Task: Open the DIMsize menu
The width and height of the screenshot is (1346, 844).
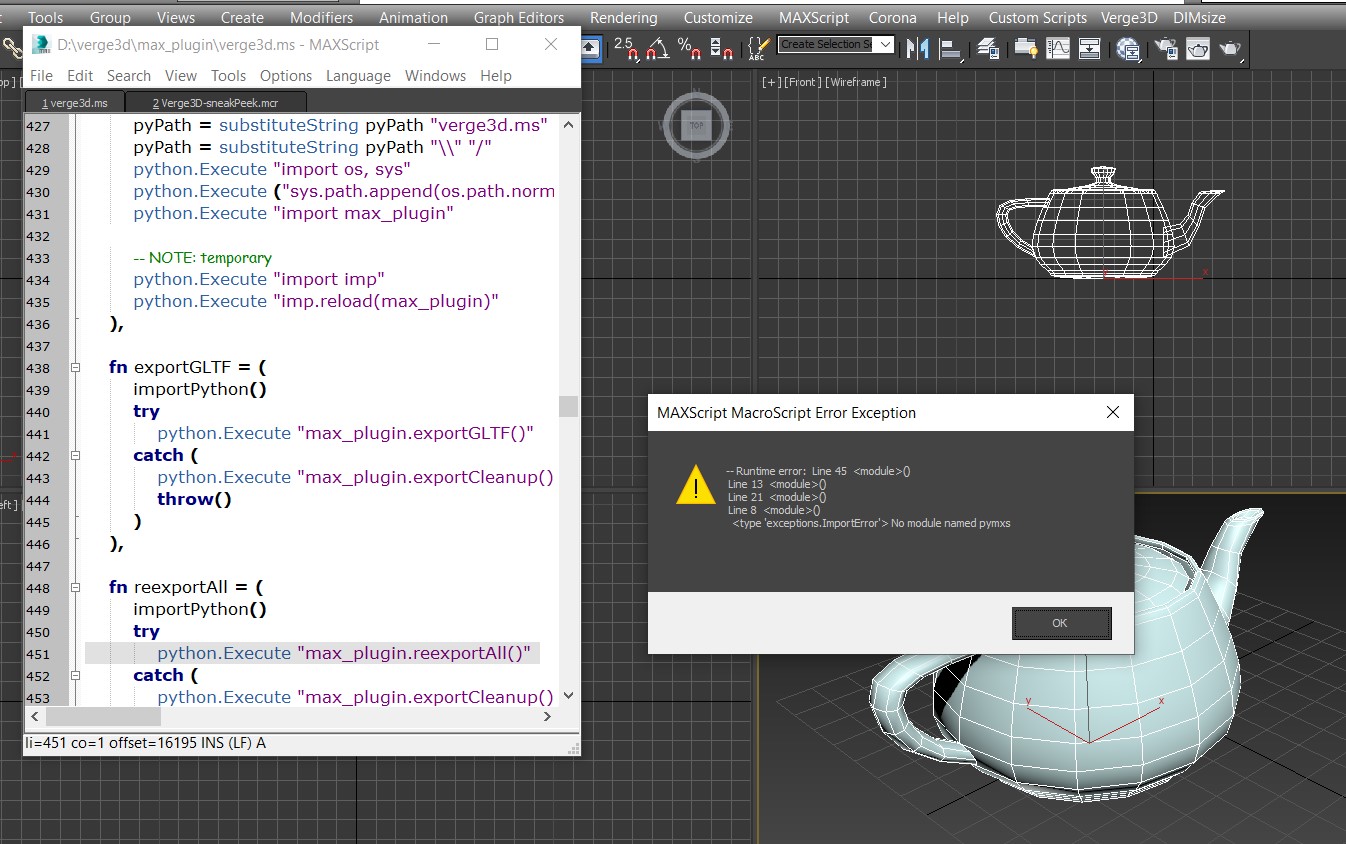Action: click(x=1199, y=18)
